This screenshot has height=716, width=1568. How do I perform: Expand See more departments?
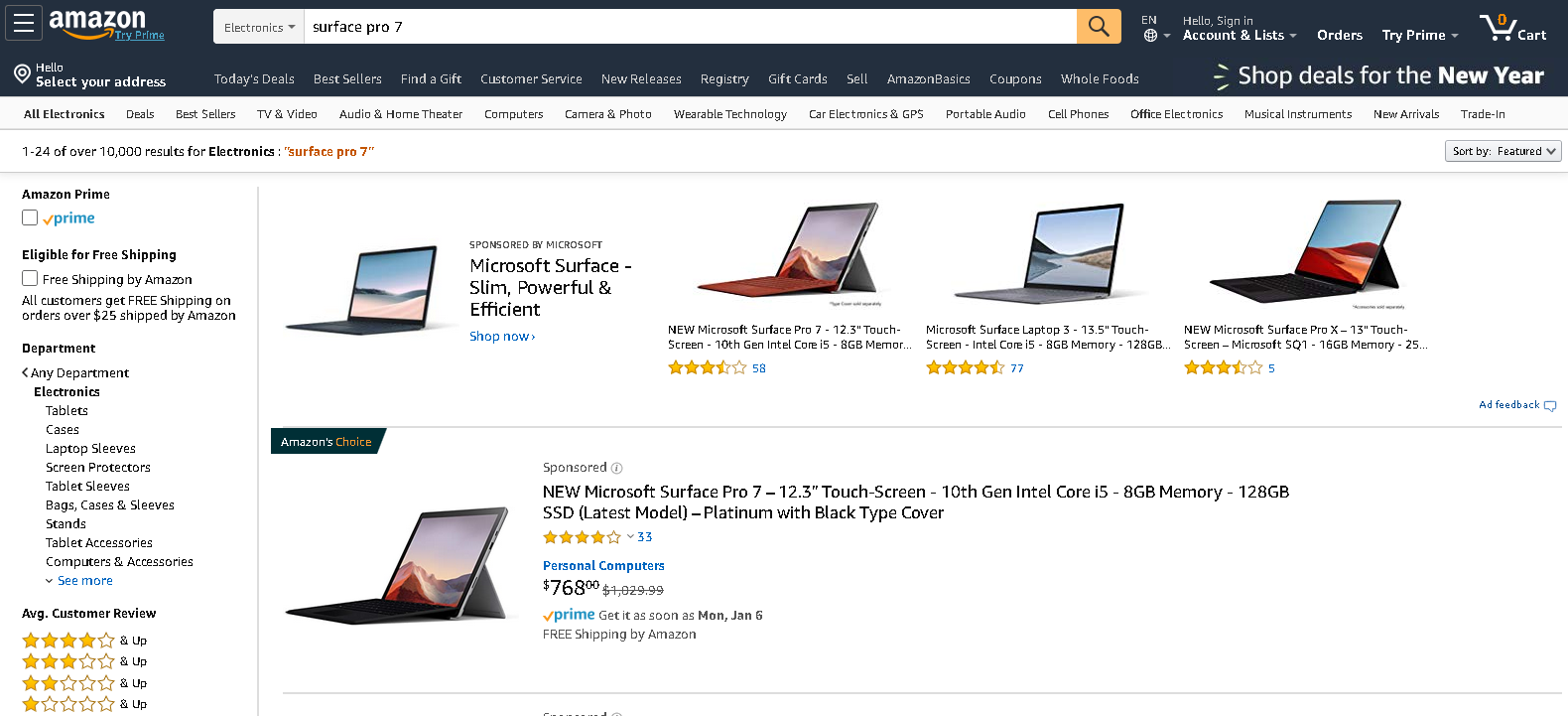click(x=84, y=581)
